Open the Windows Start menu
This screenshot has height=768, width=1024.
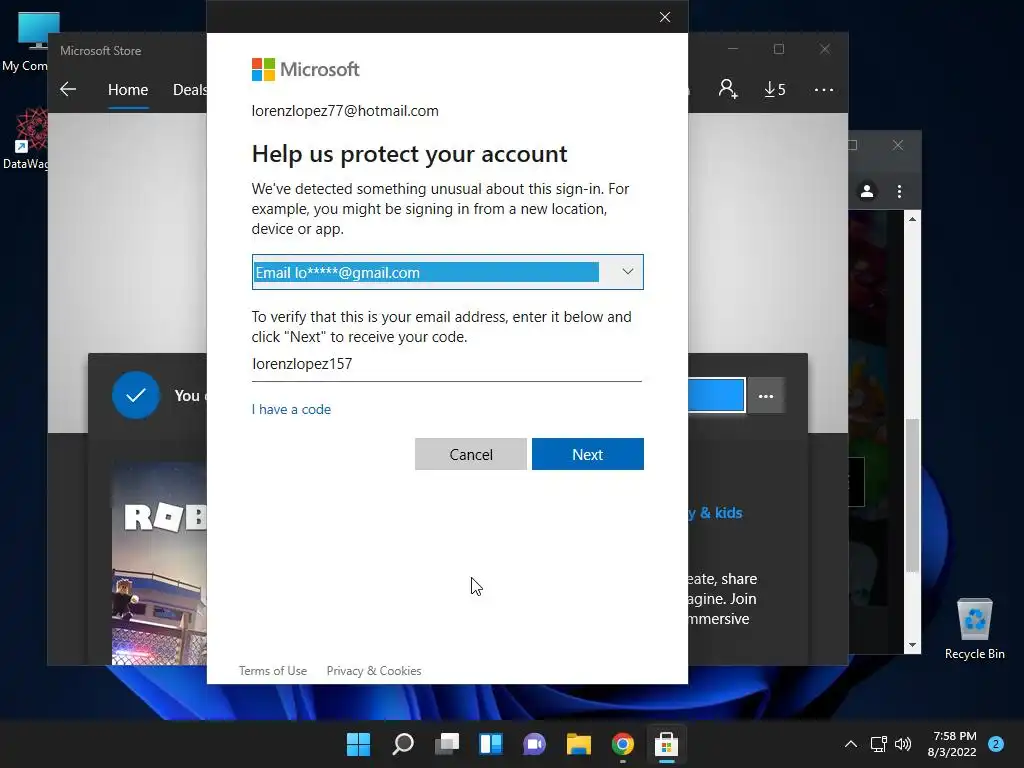(358, 744)
